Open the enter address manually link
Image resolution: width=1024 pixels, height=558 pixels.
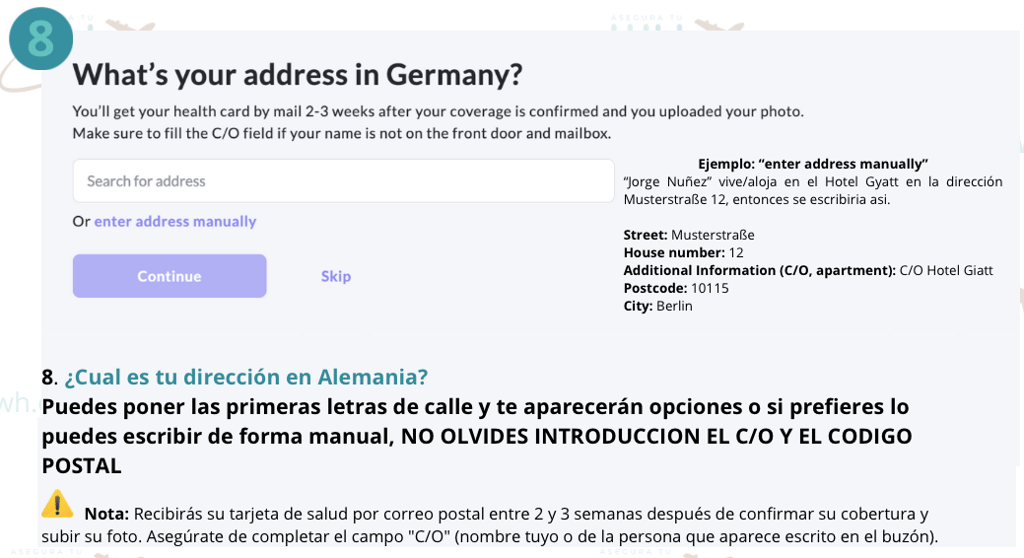(x=175, y=222)
